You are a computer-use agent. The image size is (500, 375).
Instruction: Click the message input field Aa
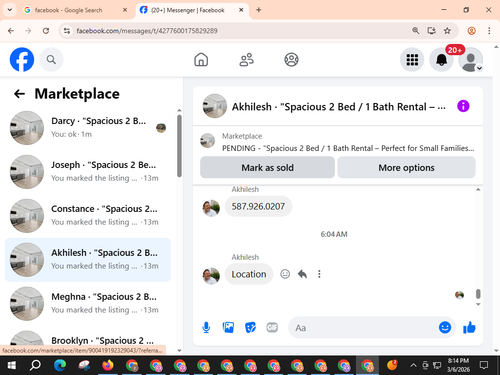tap(363, 328)
